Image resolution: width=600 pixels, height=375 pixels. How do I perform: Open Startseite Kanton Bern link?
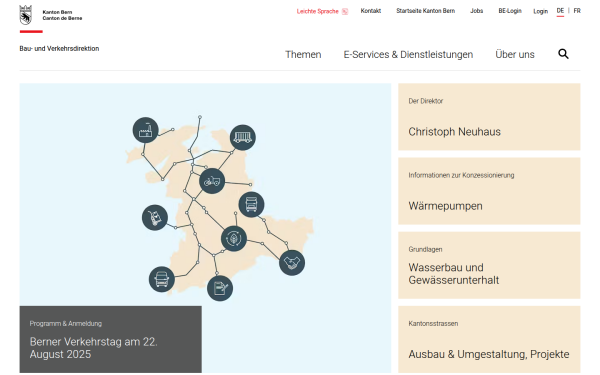426,11
